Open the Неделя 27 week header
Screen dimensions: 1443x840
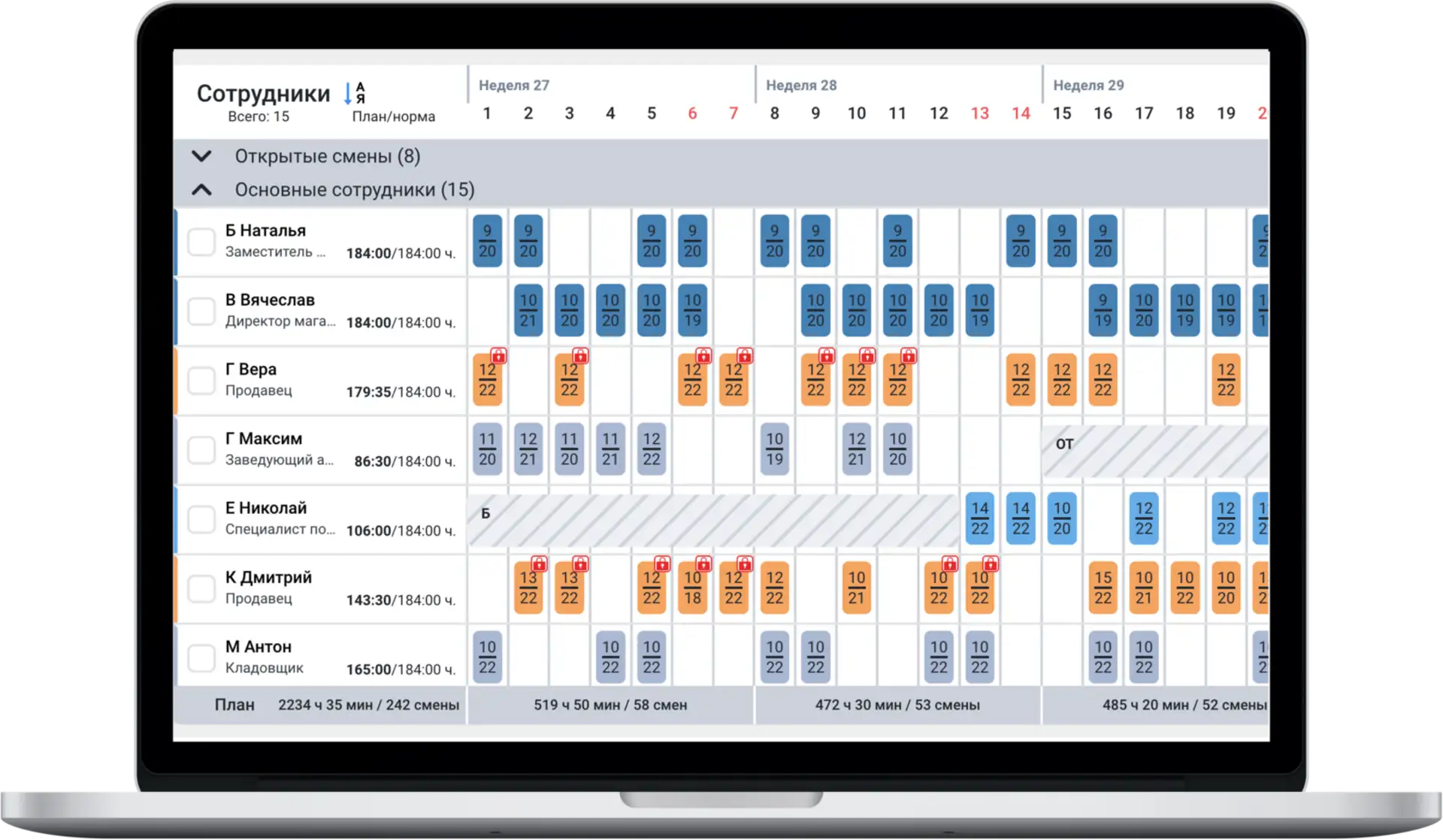click(514, 86)
